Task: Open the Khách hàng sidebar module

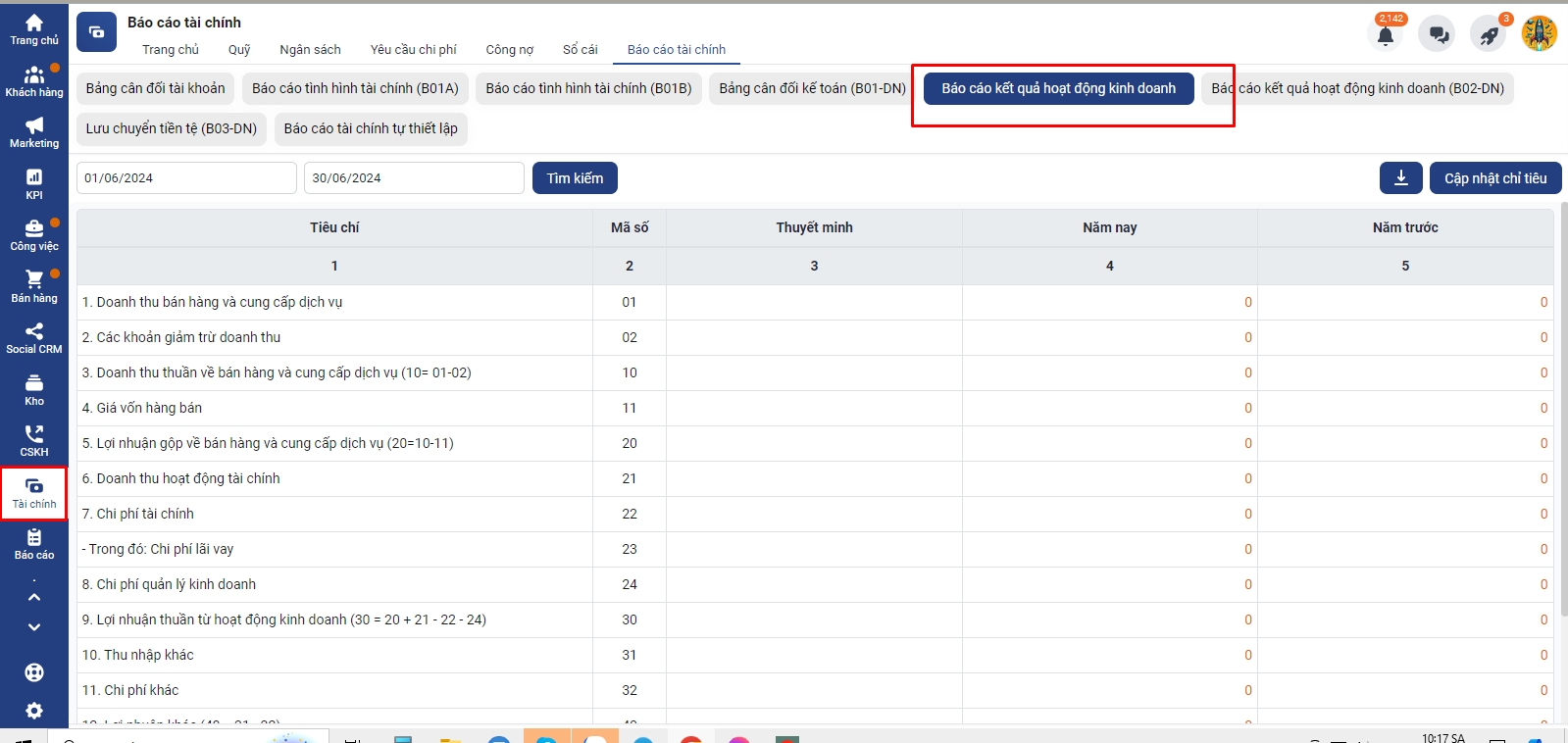Action: point(34,80)
